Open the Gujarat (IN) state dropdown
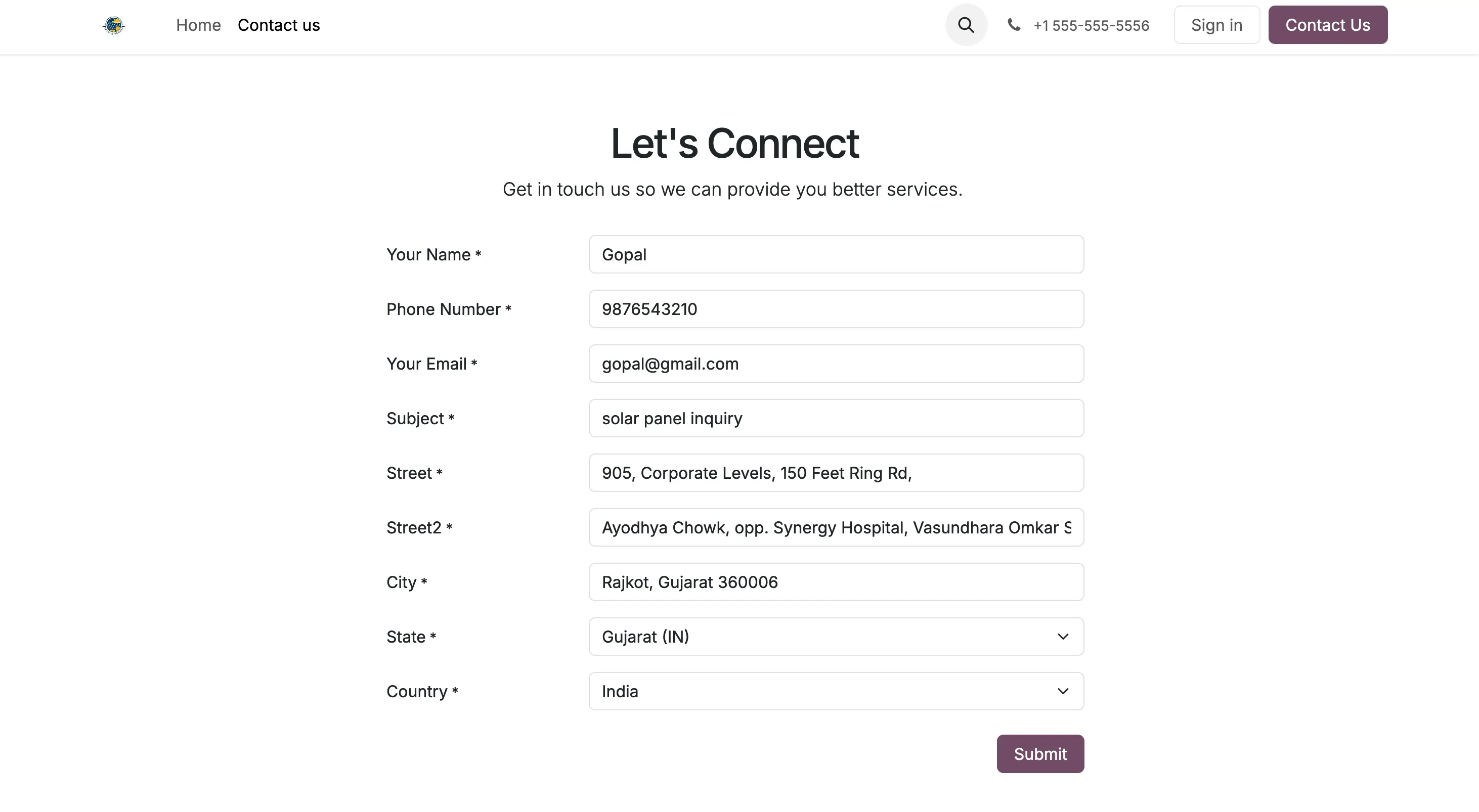The height and width of the screenshot is (812, 1479). (x=836, y=637)
